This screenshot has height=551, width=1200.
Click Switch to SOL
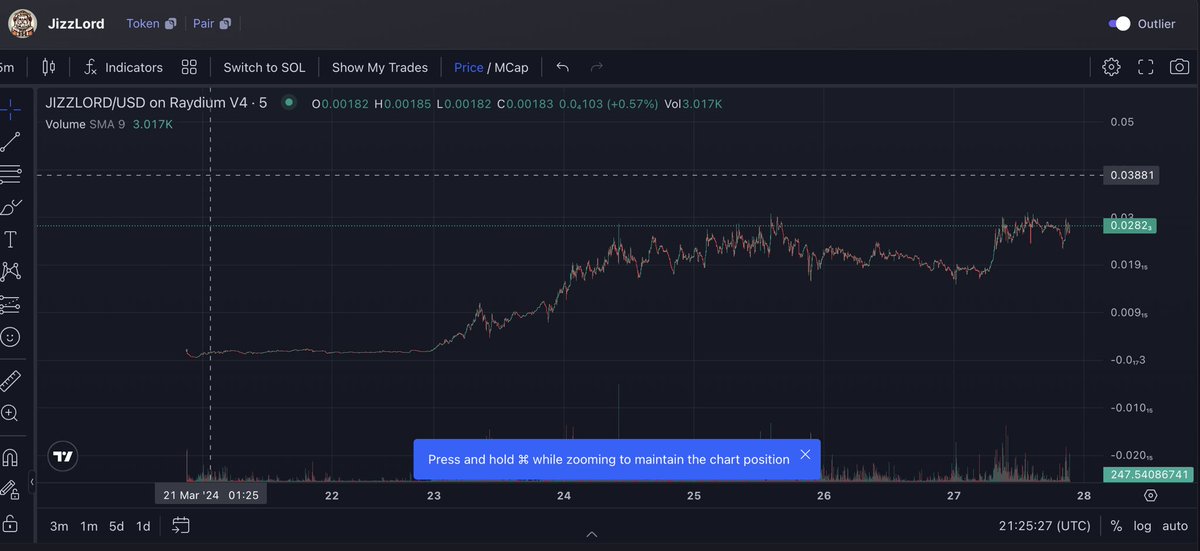(x=264, y=67)
